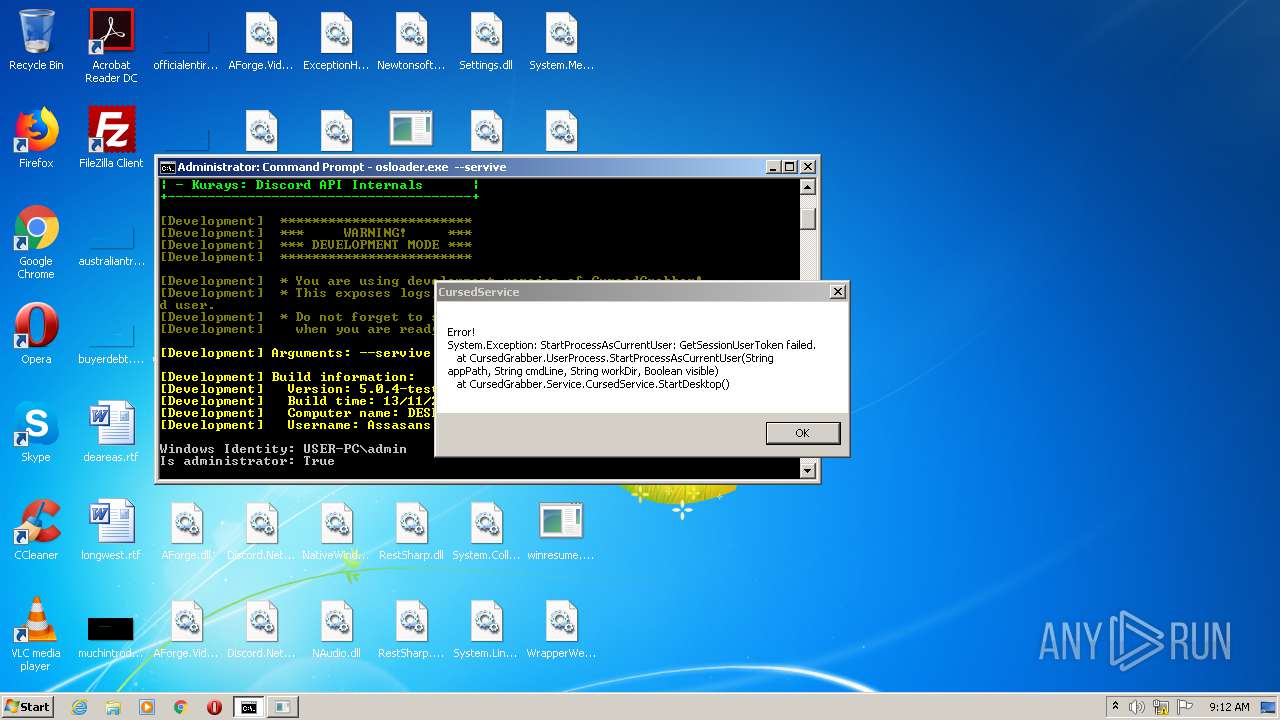Open the Firefox desktop shortcut
Viewport: 1280px width, 720px height.
(36, 138)
